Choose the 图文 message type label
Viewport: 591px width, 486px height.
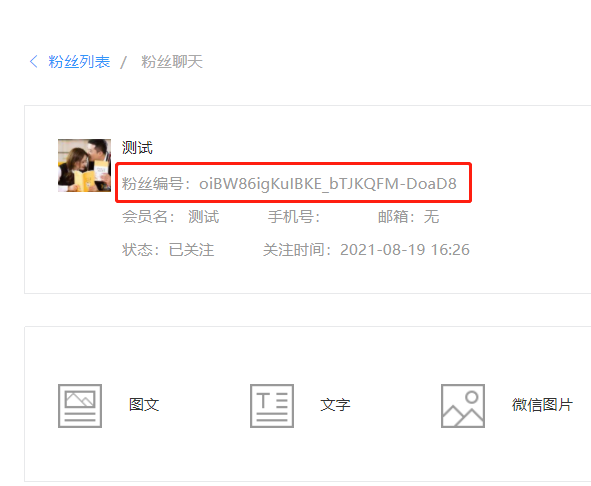click(x=144, y=405)
